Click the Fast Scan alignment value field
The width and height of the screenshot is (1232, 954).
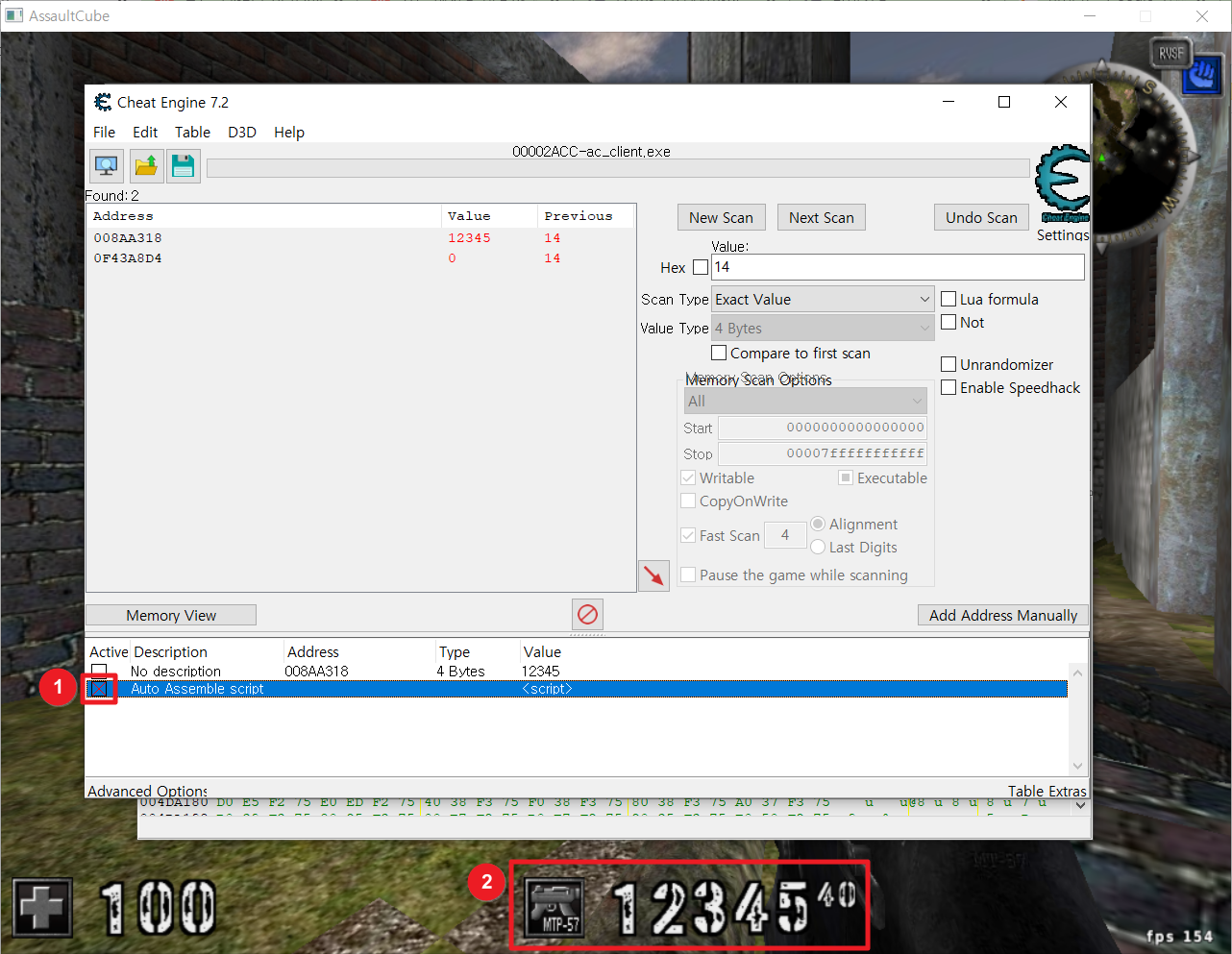point(785,535)
